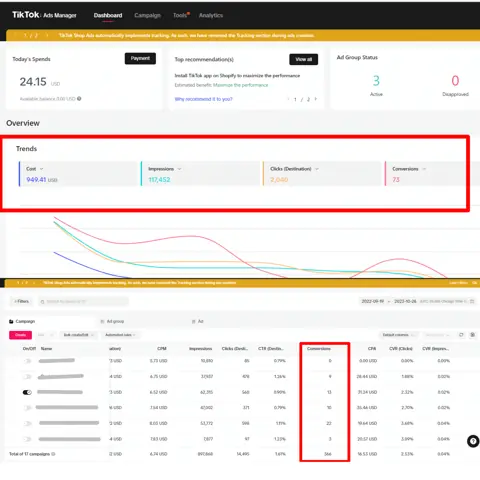
Task: Expand the Conversions metric dropdown
Action: pos(424,169)
